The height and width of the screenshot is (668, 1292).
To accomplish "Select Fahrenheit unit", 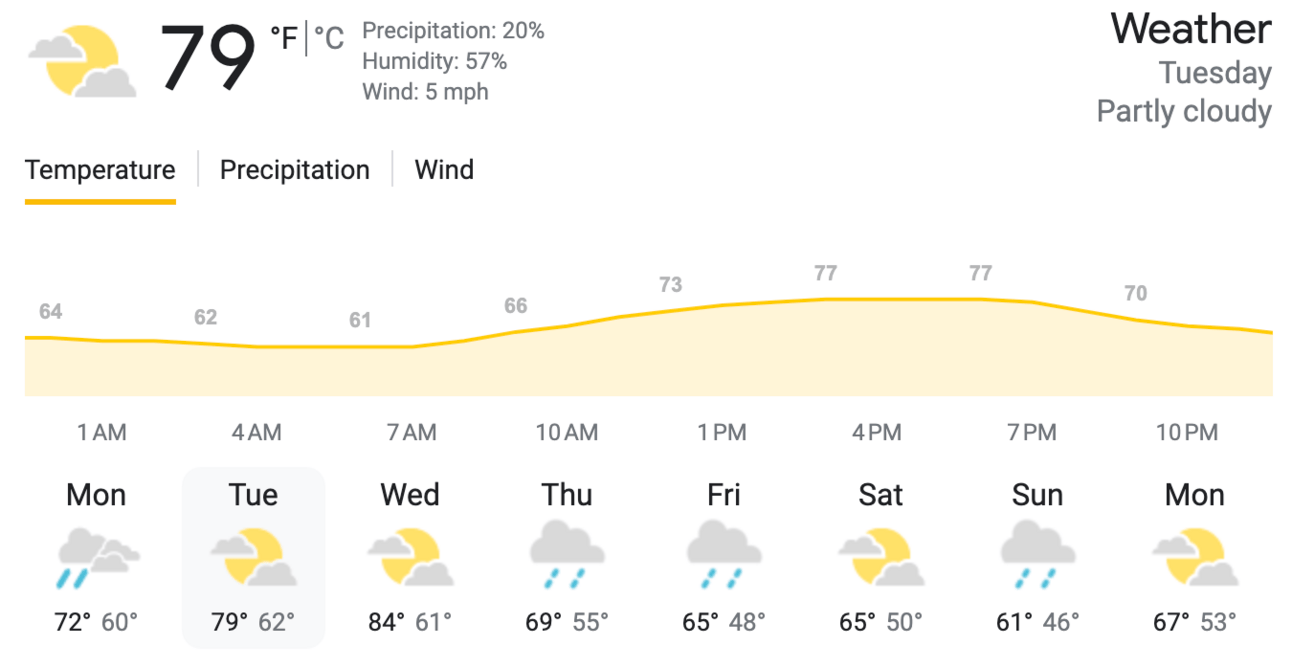I will (x=284, y=39).
